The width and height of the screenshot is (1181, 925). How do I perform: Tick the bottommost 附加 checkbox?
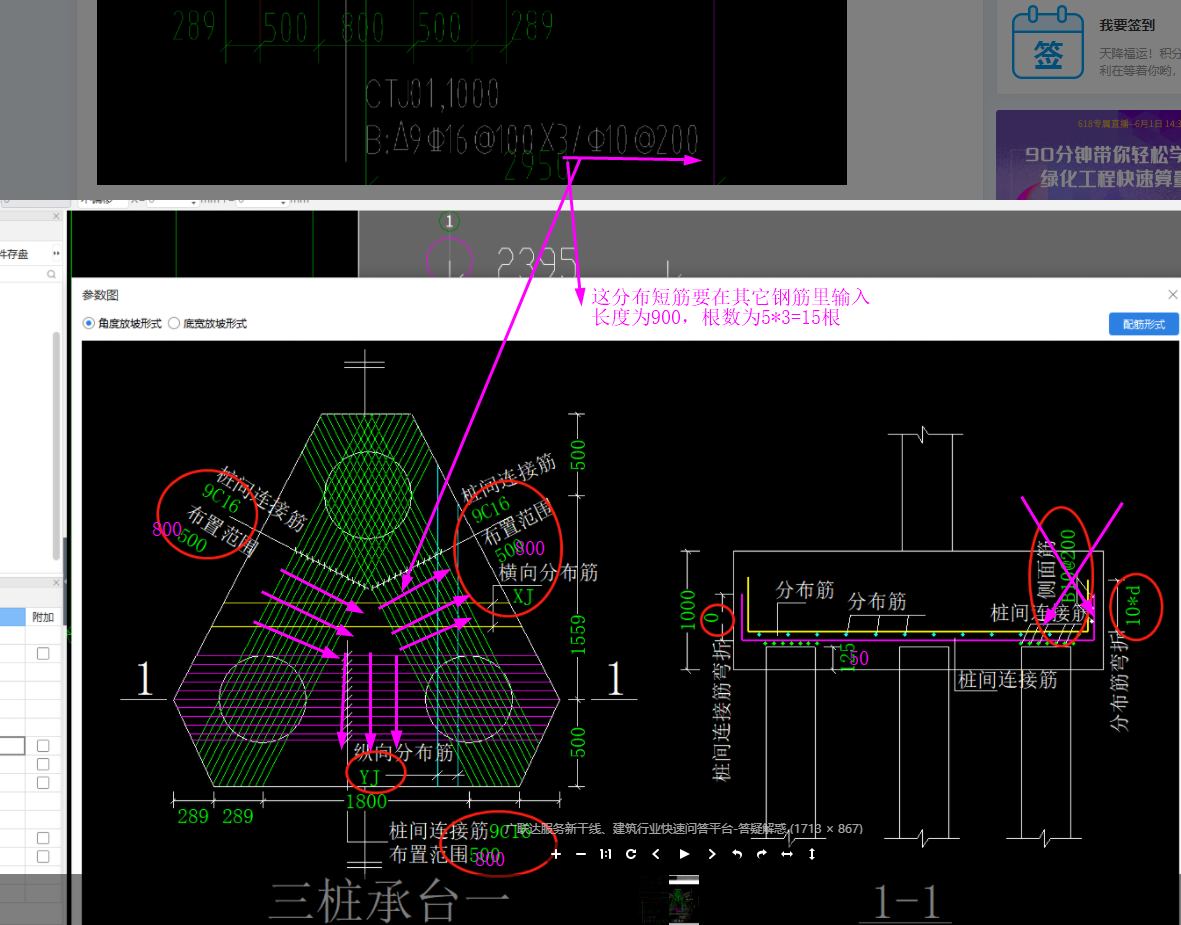(43, 856)
